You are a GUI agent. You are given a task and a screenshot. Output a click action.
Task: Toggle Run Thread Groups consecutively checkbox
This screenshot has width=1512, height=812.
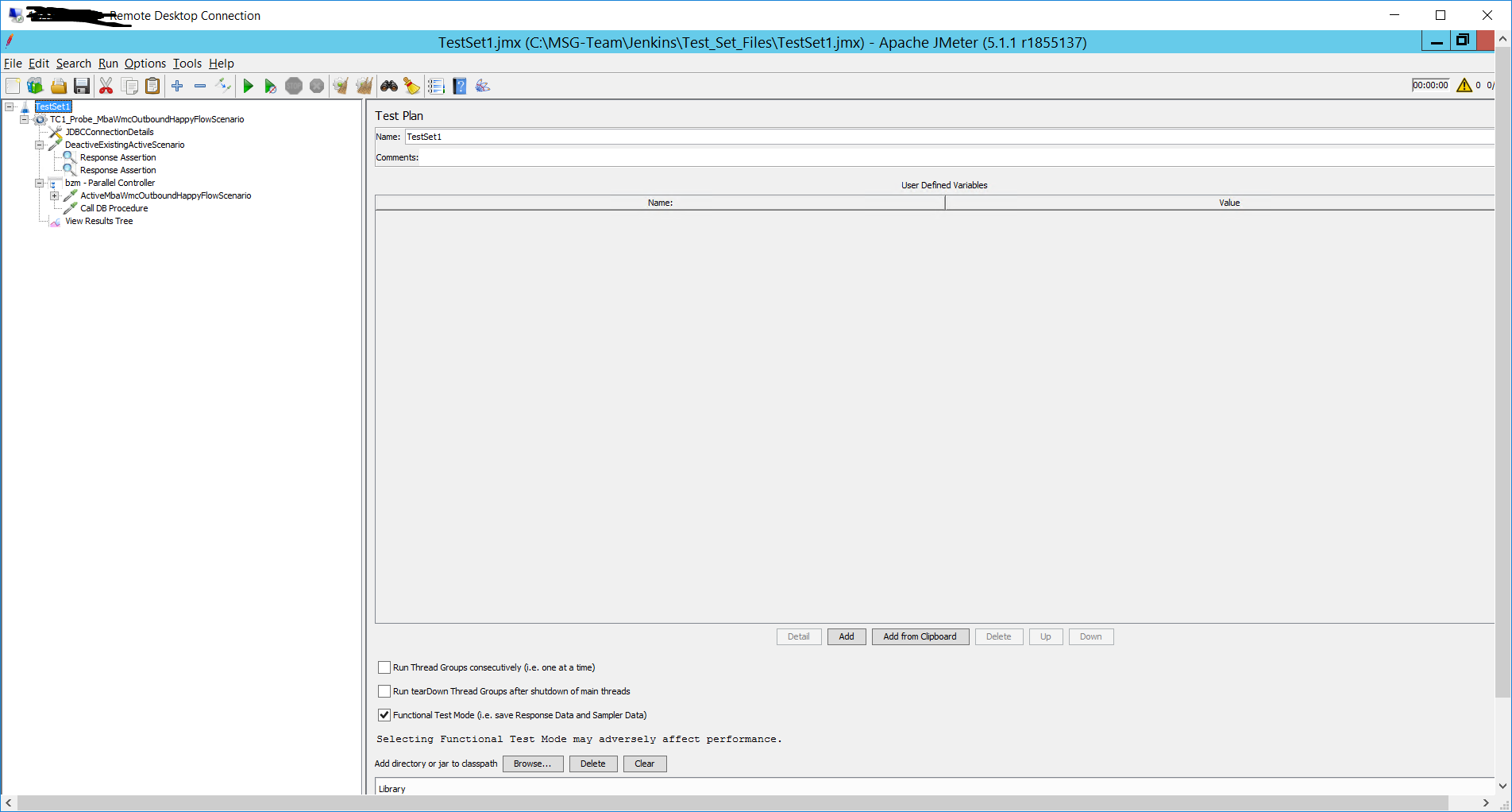click(384, 667)
